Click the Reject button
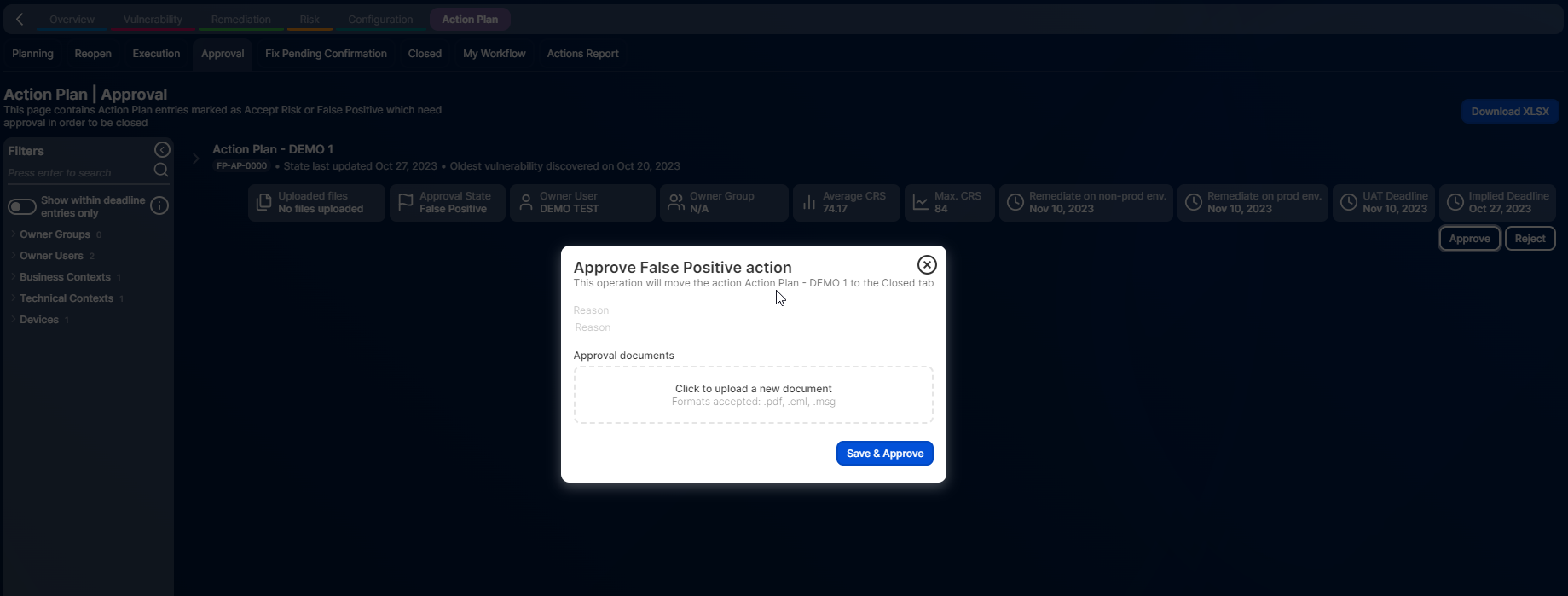Screen dimensions: 1568x596 (x=1530, y=239)
